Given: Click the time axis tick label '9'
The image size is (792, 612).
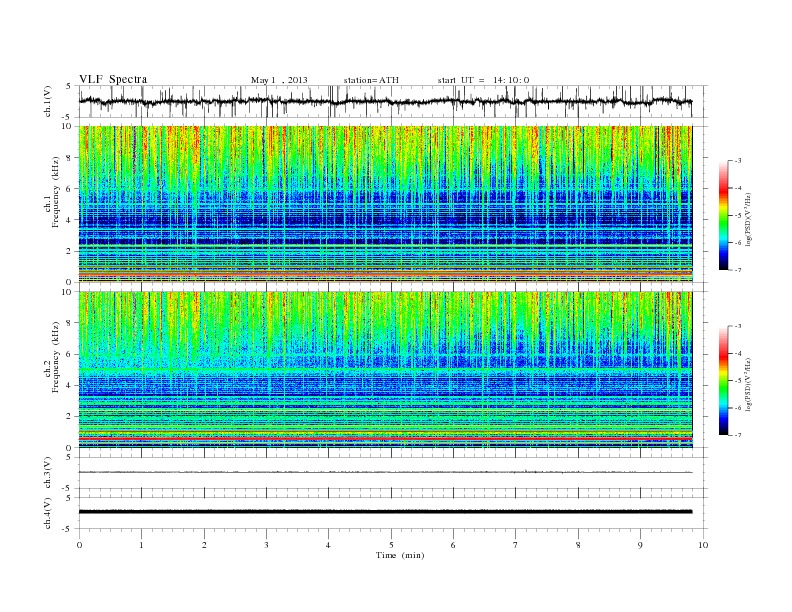Looking at the screenshot, I should pos(640,545).
